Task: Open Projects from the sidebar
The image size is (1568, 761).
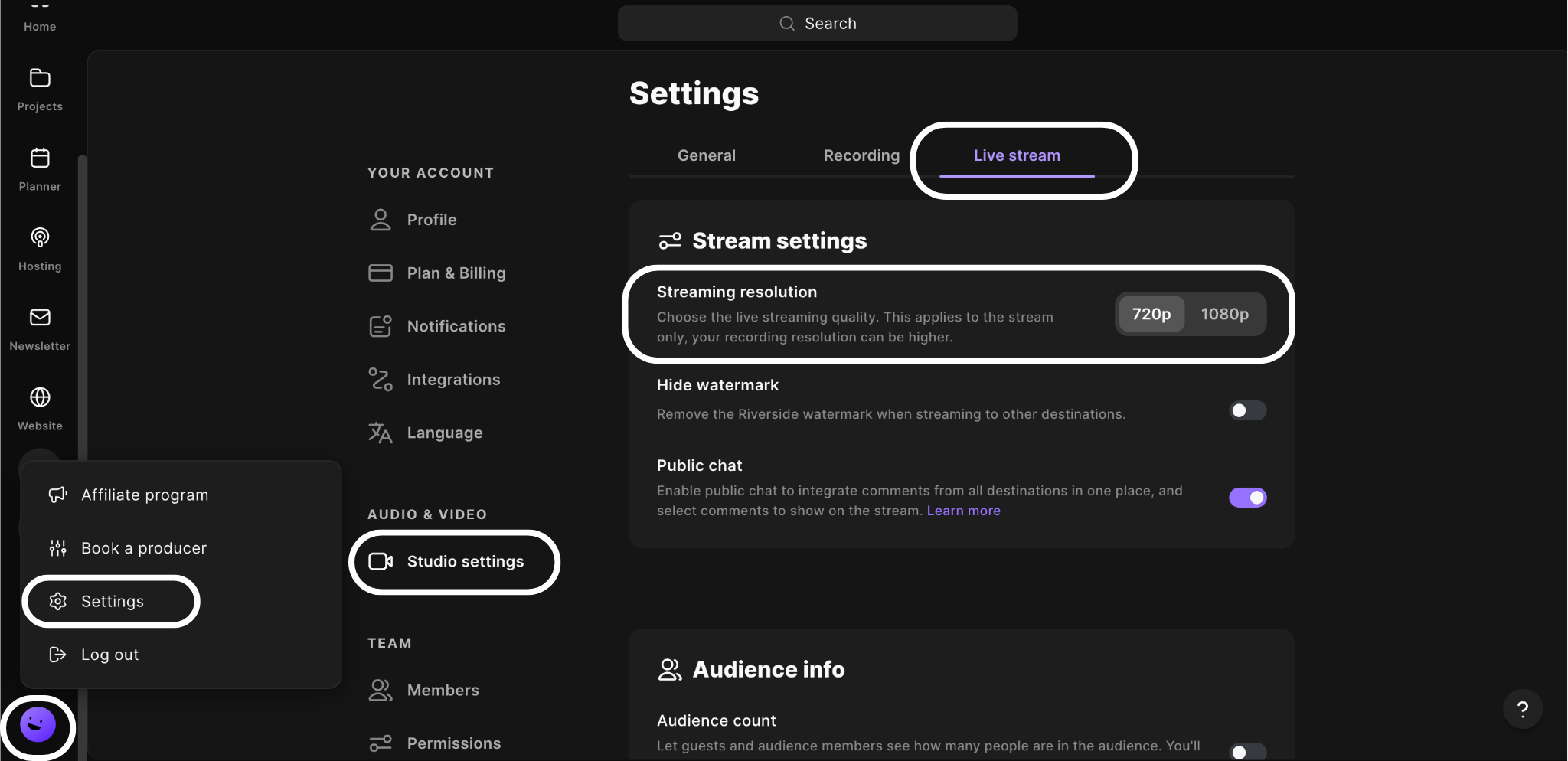Action: pyautogui.click(x=40, y=90)
